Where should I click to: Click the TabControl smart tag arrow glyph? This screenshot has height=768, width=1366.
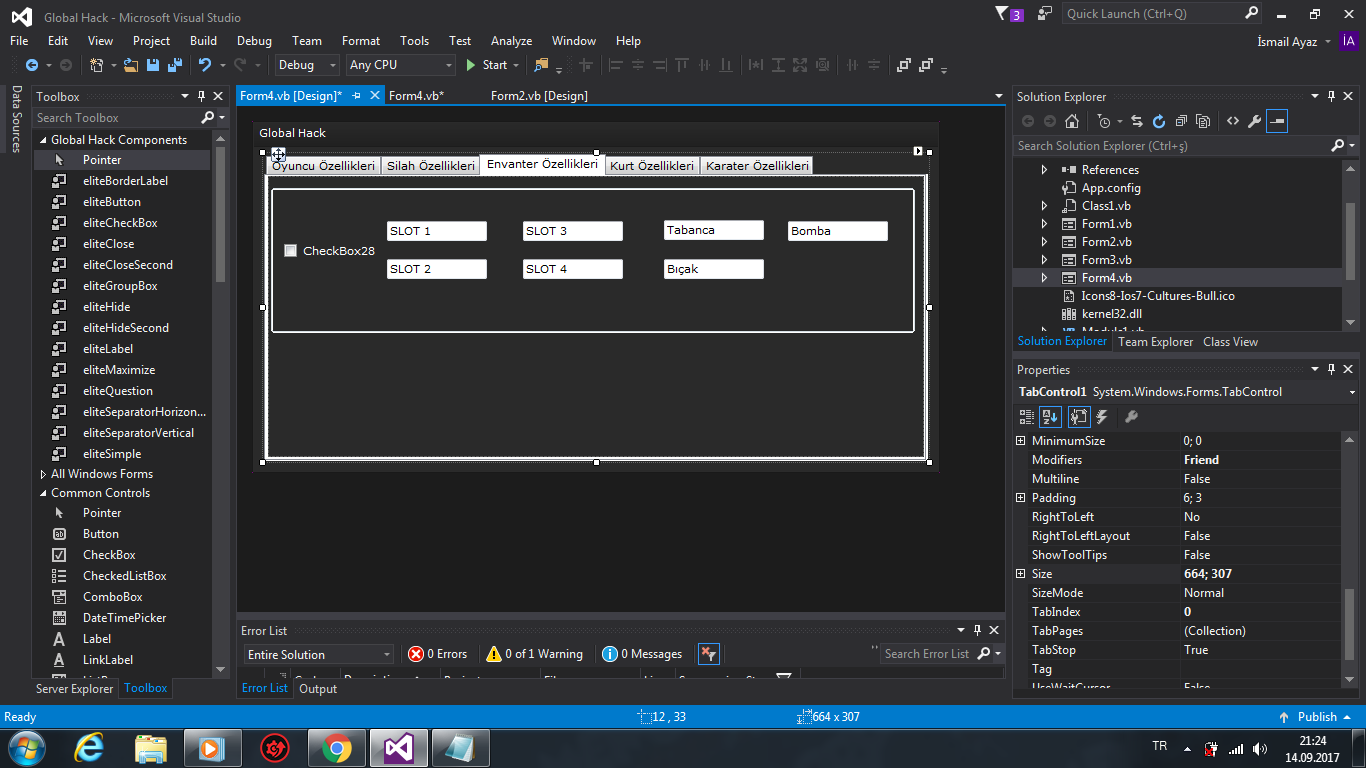coord(918,151)
